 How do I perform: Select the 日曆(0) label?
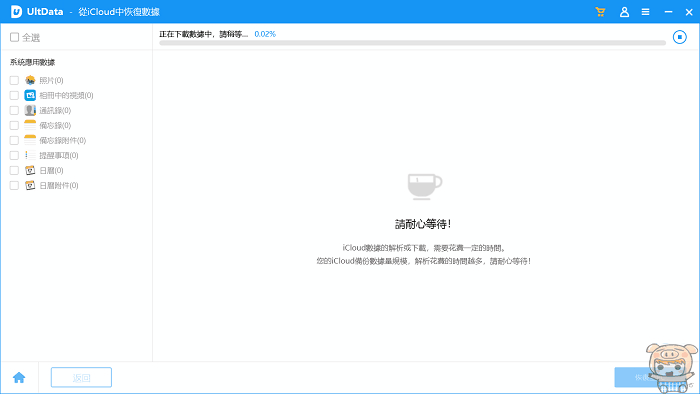[x=51, y=170]
